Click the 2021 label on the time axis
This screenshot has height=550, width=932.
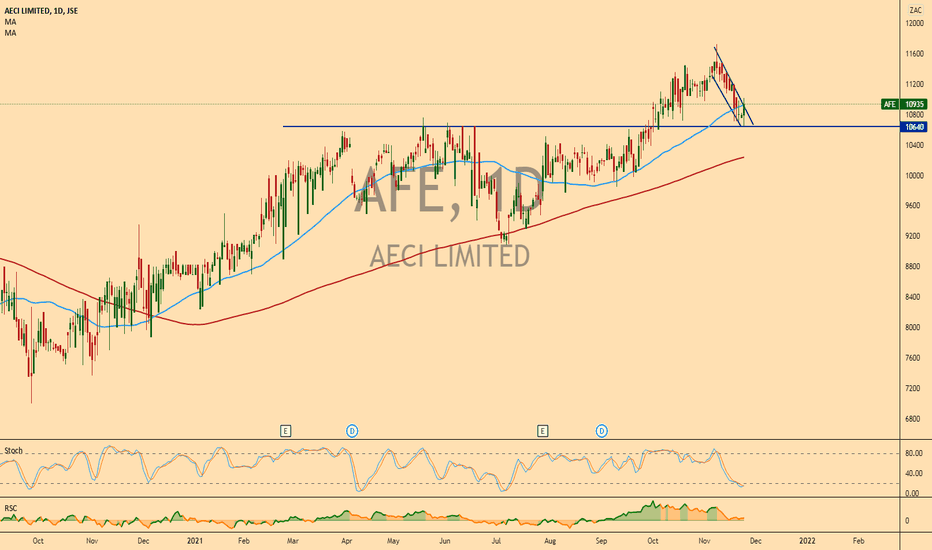tap(195, 540)
